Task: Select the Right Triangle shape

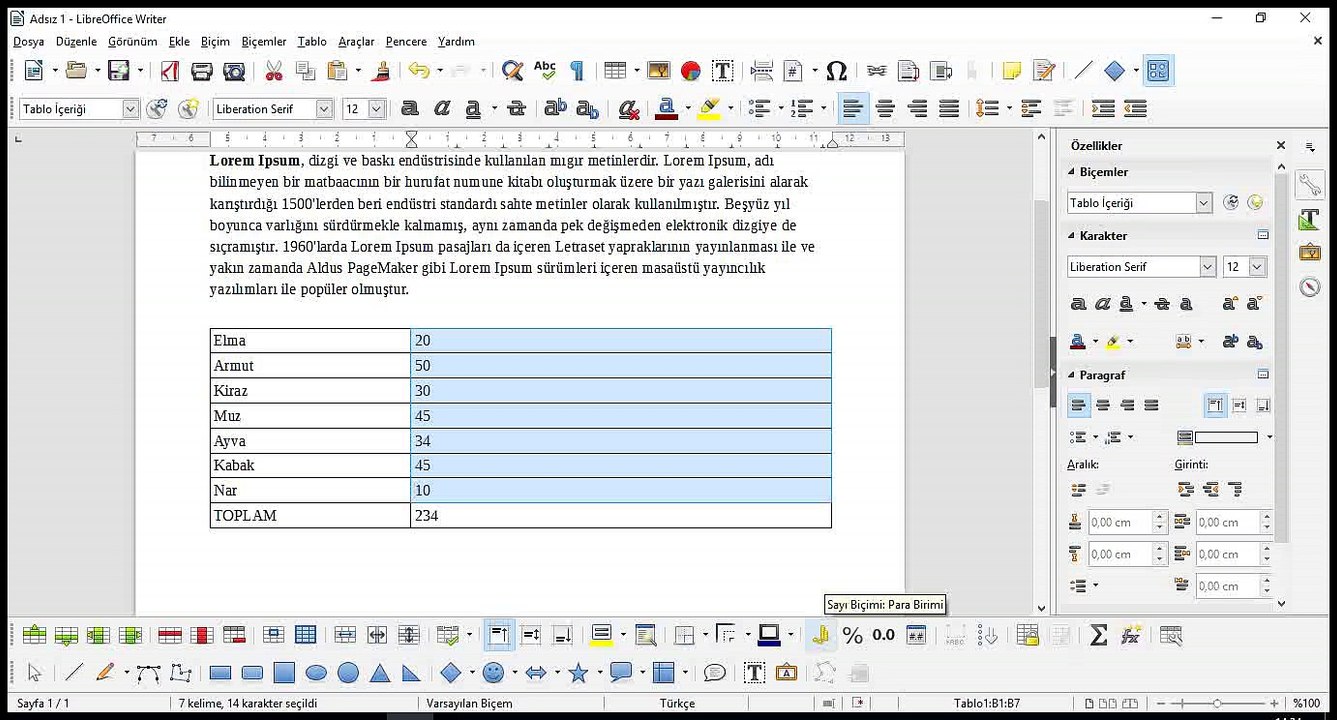Action: point(411,673)
